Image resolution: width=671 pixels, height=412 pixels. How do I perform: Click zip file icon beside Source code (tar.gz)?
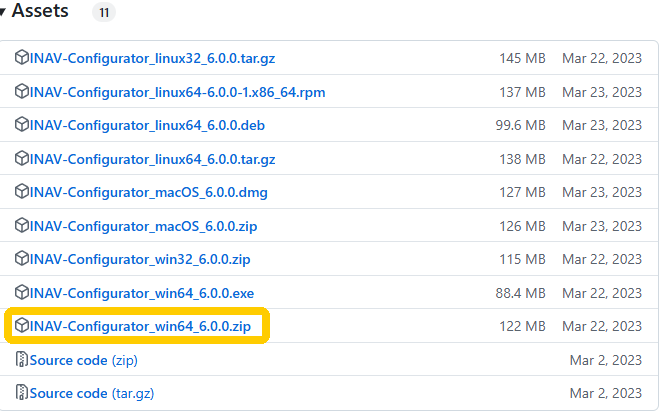tap(21, 392)
